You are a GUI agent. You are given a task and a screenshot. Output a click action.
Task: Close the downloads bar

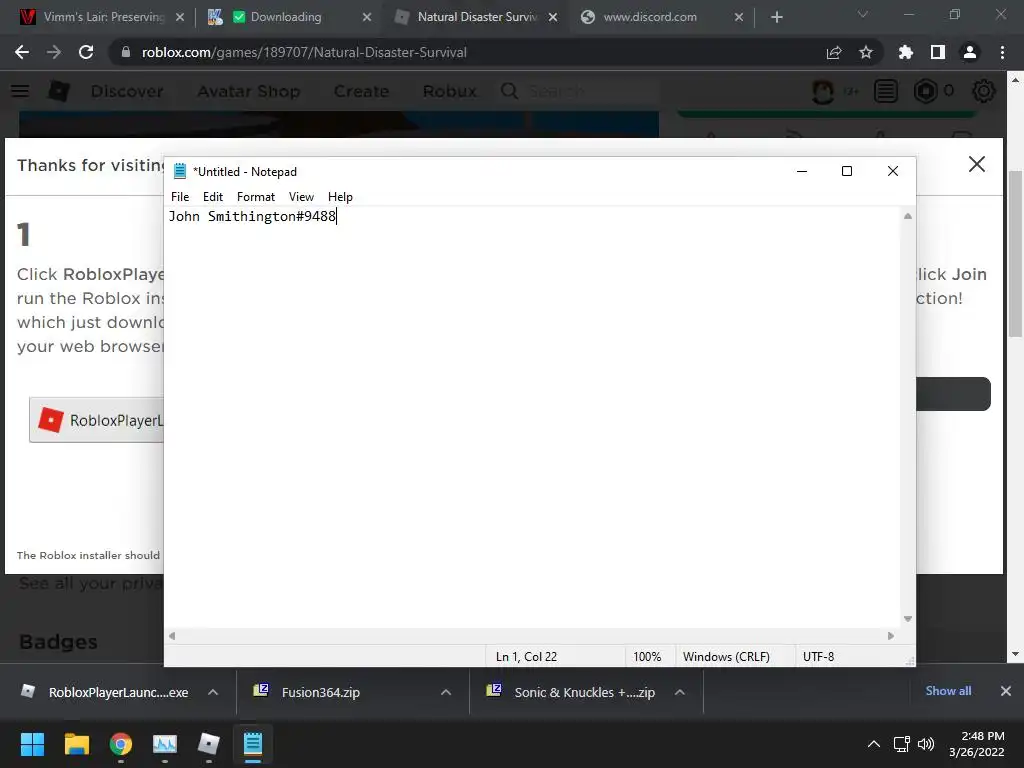pyautogui.click(x=1006, y=691)
